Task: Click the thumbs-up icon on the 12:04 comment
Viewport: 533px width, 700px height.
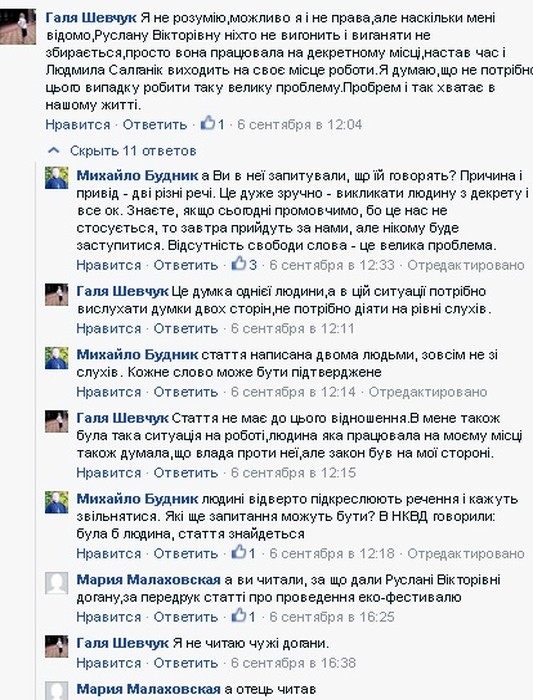Action: [x=208, y=123]
